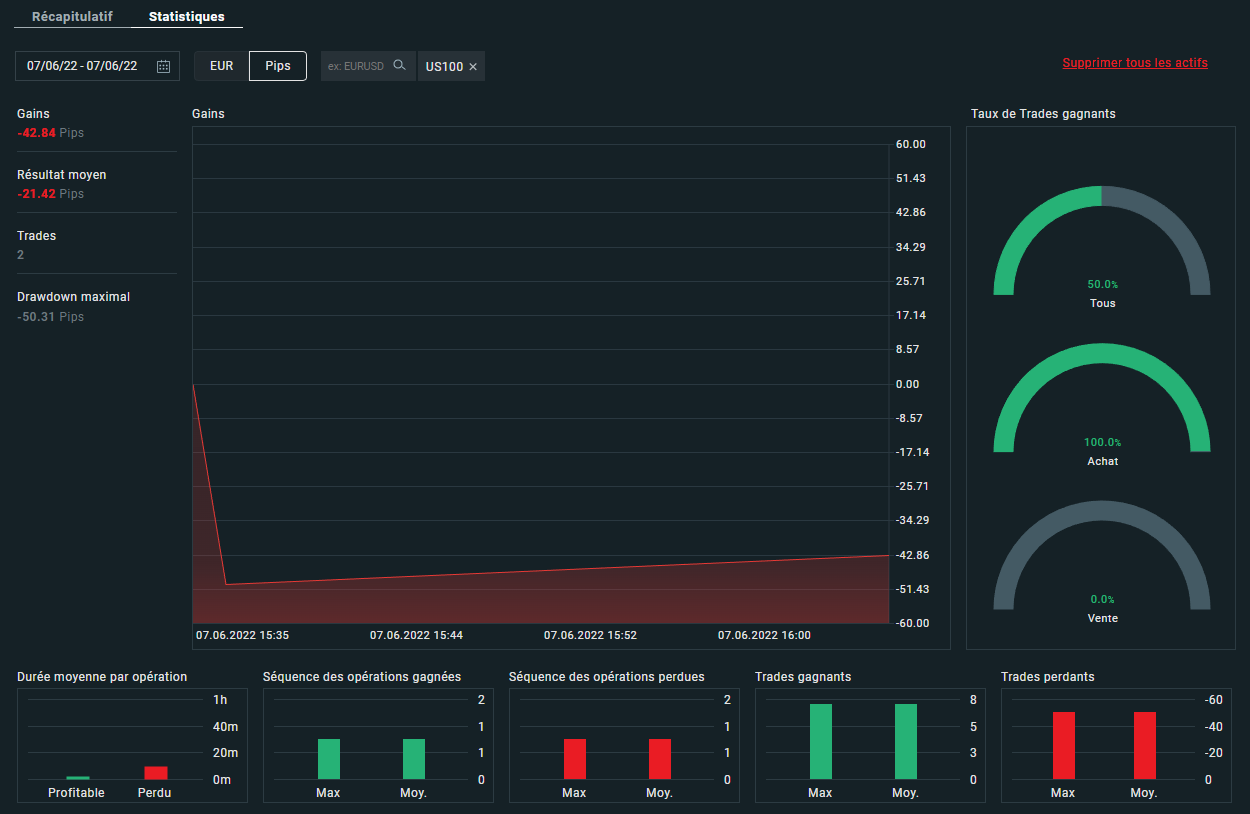Viewport: 1250px width, 814px height.
Task: Click Max bar in Séquence des opérations gagnées
Action: 329,759
